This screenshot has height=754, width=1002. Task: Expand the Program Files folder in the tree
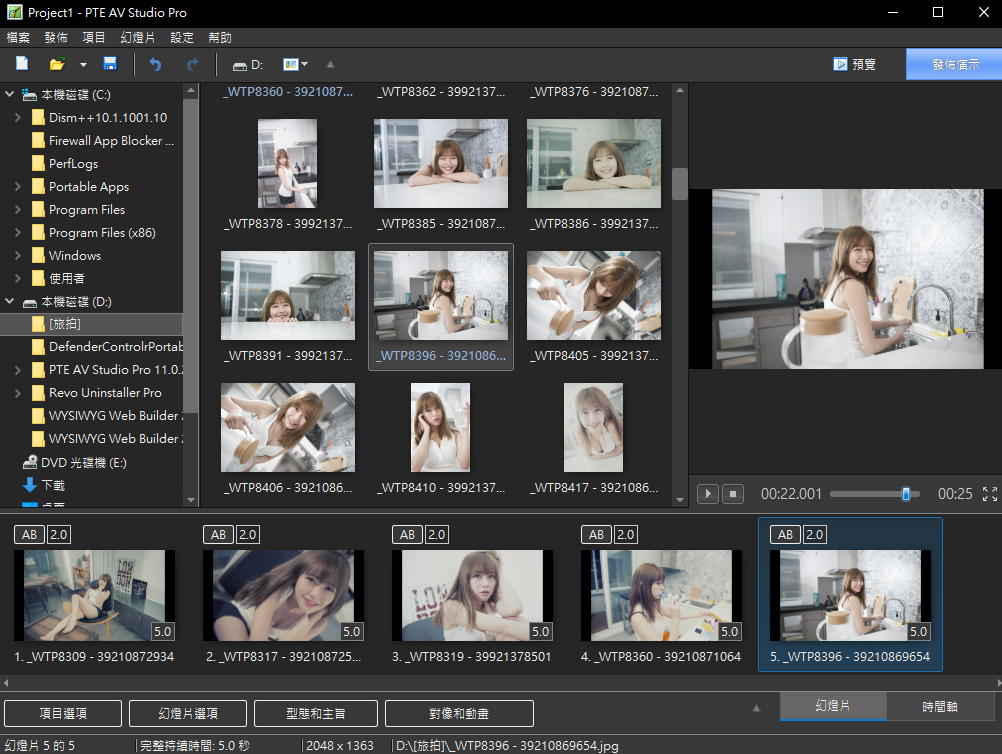(x=18, y=210)
